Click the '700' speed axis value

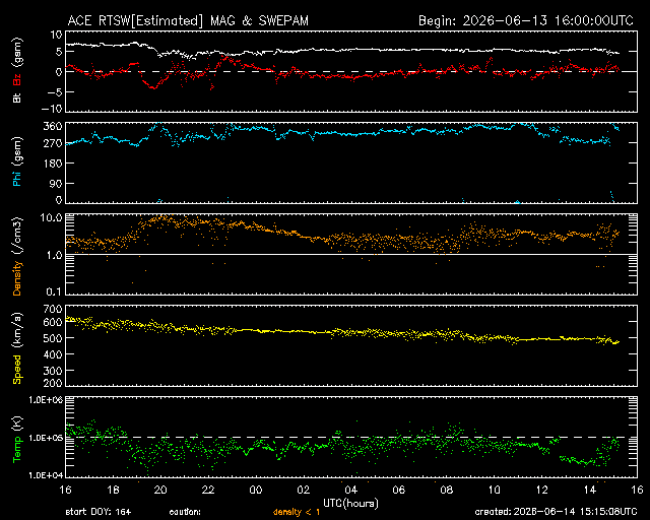(x=53, y=309)
